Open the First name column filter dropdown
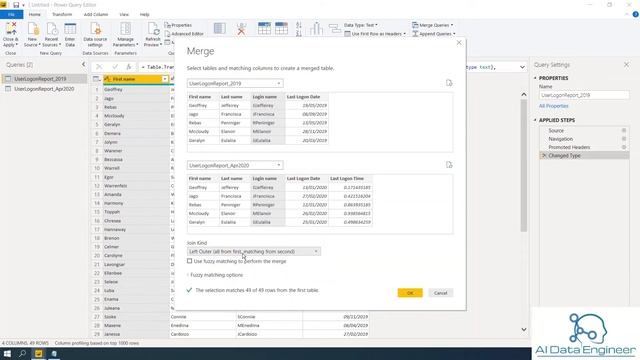 [165, 79]
